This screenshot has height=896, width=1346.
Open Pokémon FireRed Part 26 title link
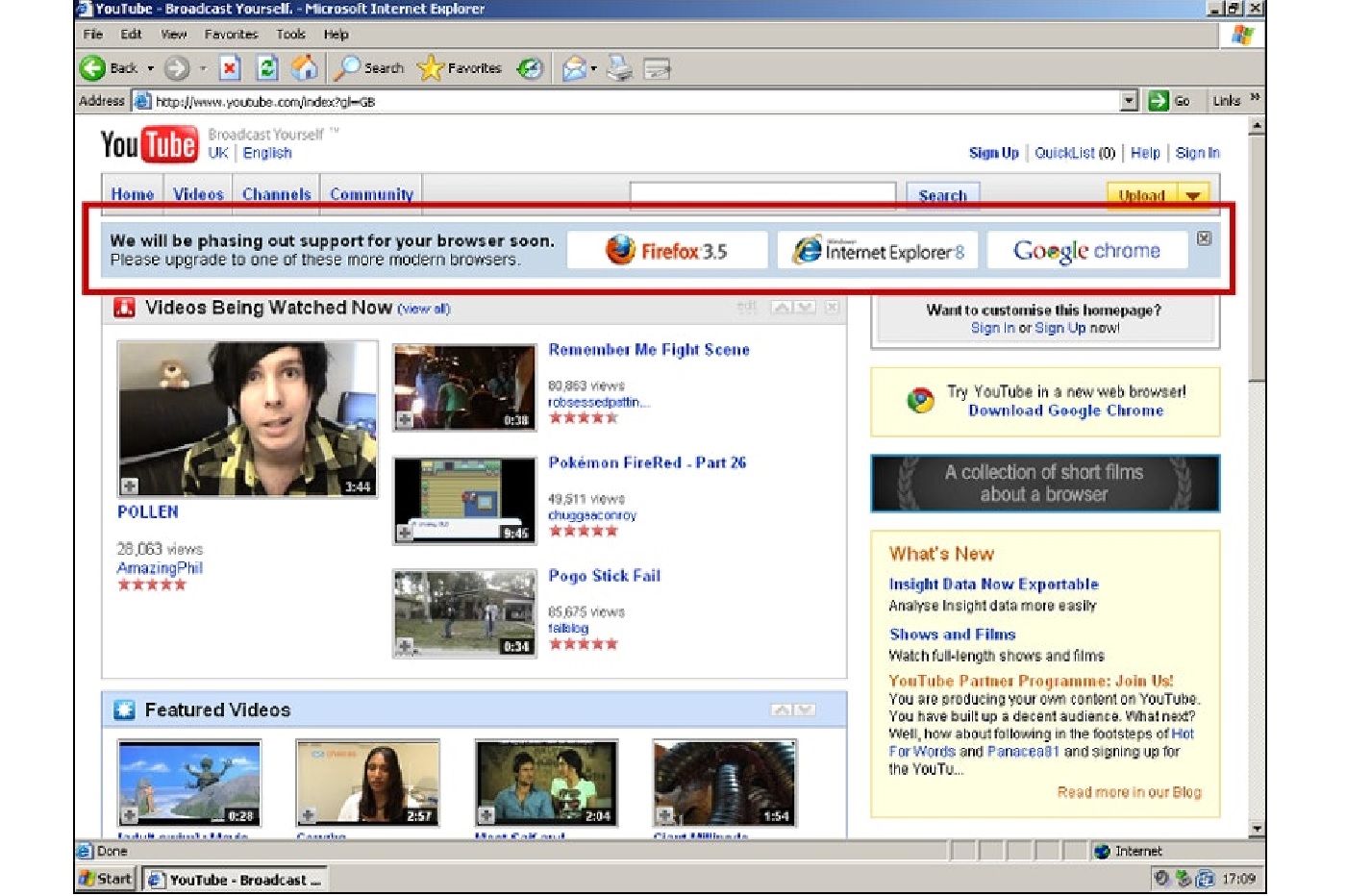click(647, 462)
